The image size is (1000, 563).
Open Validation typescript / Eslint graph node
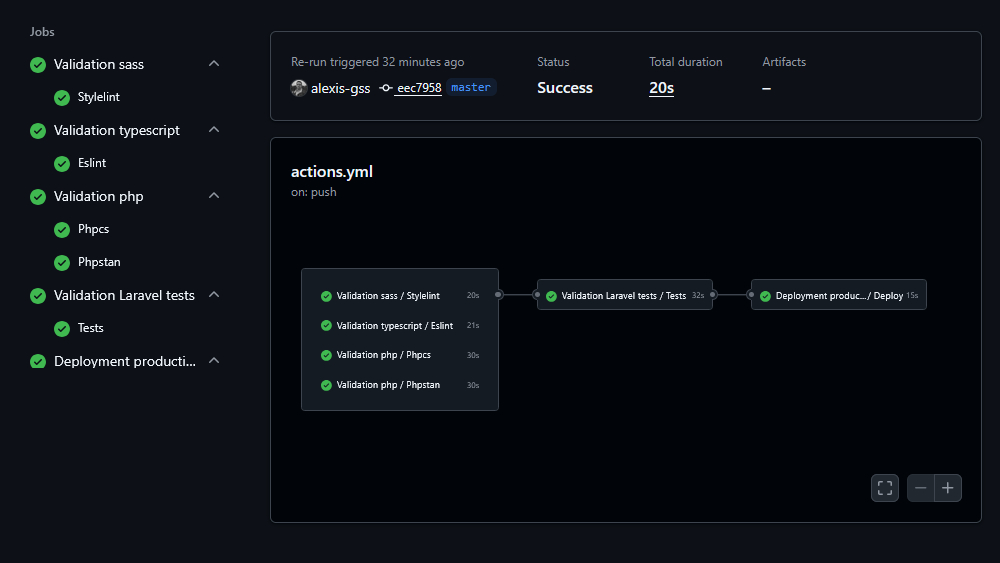pos(400,325)
